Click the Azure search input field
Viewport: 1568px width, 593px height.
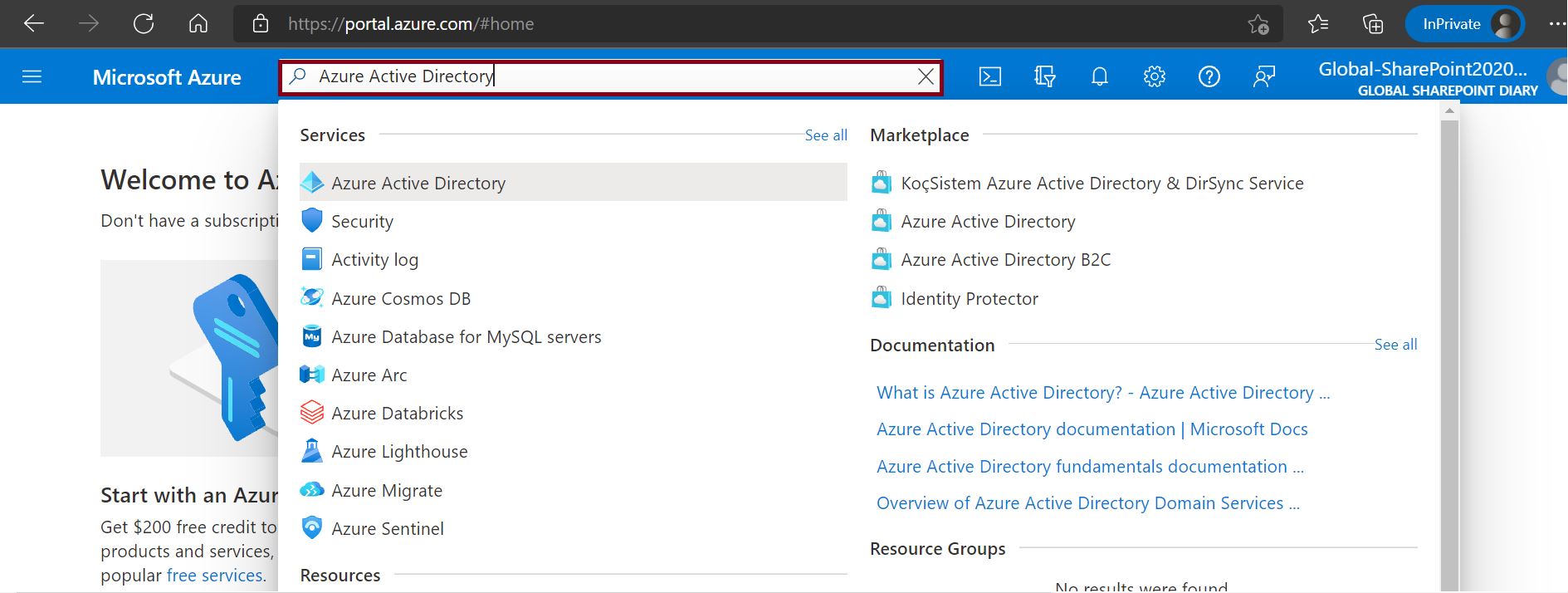click(x=610, y=77)
